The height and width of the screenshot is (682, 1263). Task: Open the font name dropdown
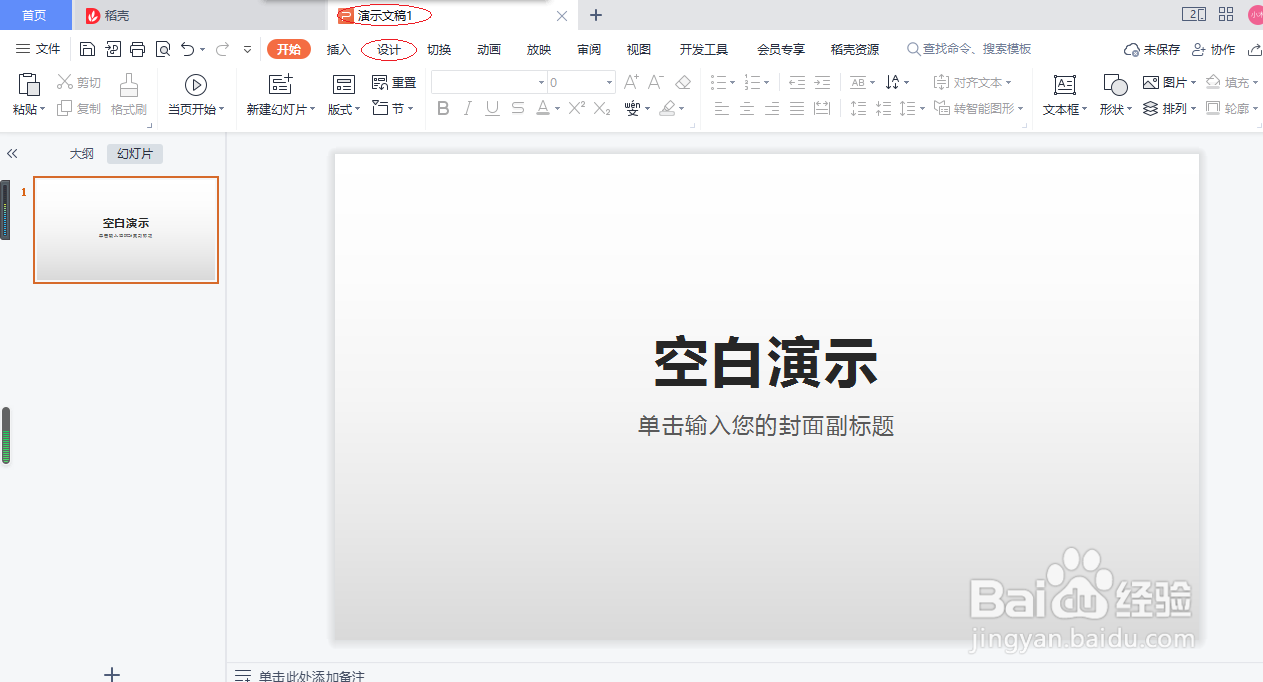(x=542, y=83)
